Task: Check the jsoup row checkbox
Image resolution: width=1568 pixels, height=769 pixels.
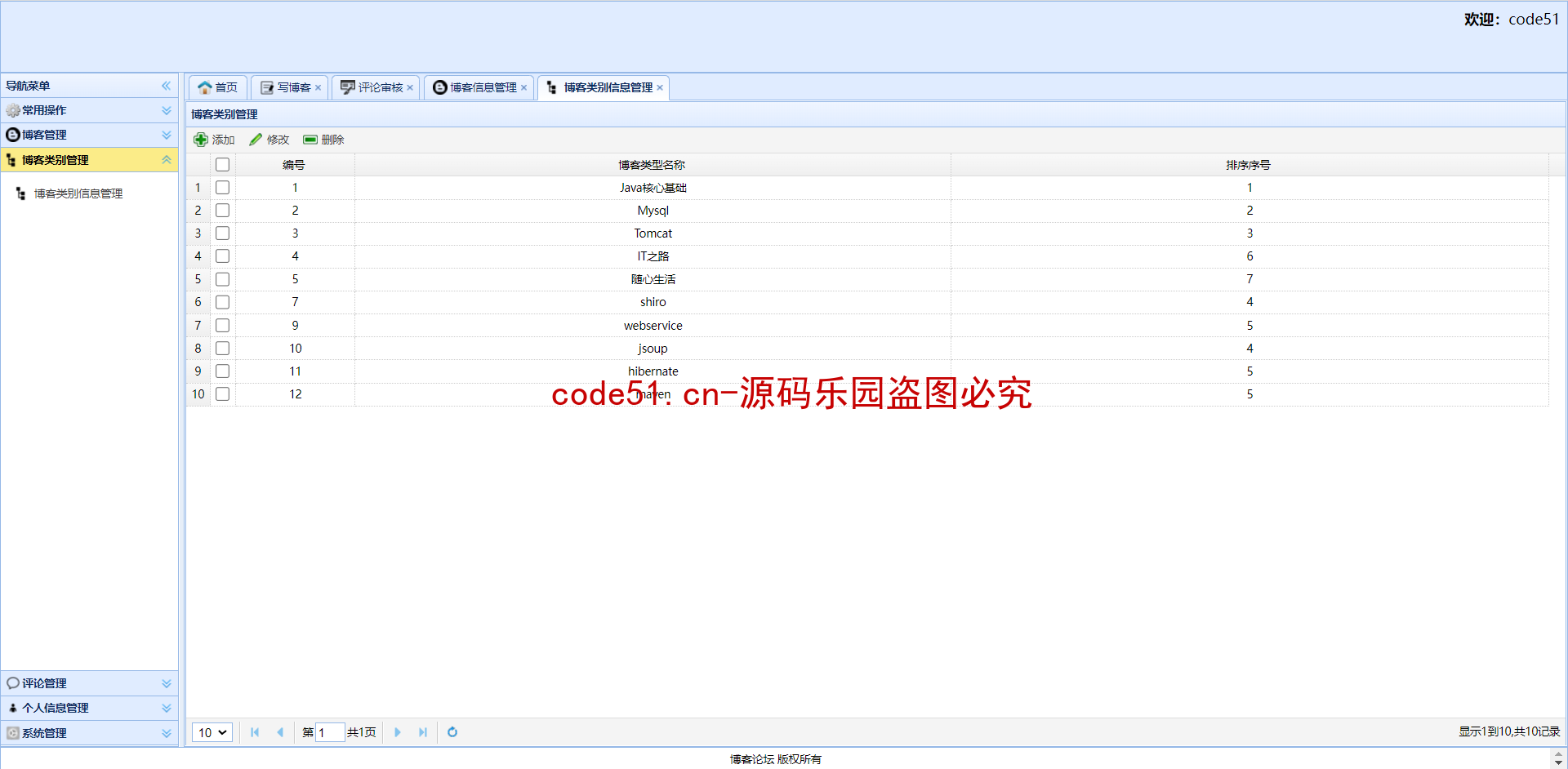Action: (x=222, y=349)
